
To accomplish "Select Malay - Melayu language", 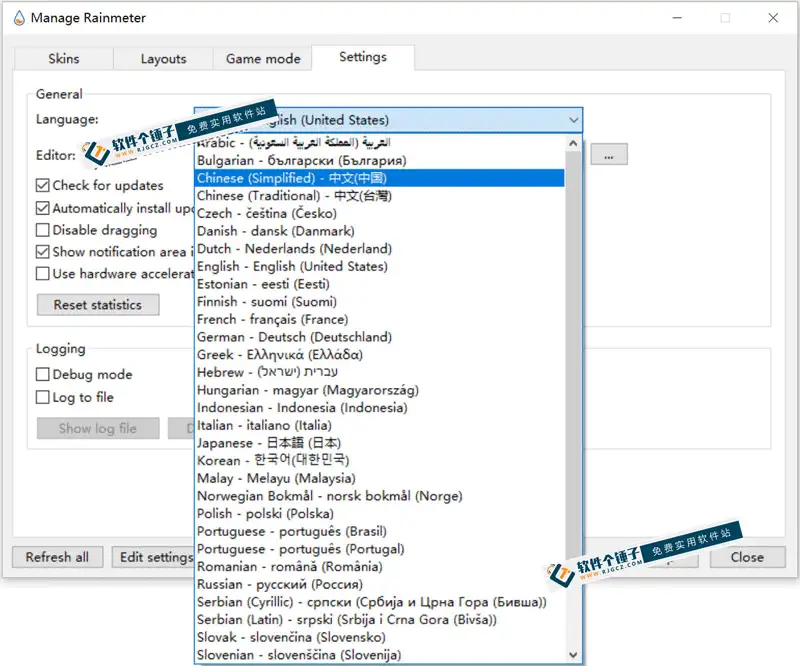I will click(x=380, y=478).
